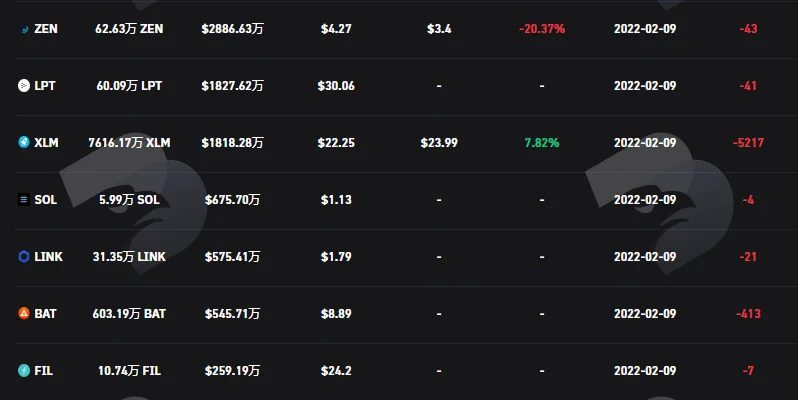Viewport: 798px width, 400px height.
Task: Click the $259.19万 FIL value
Action: pyautogui.click(x=233, y=370)
